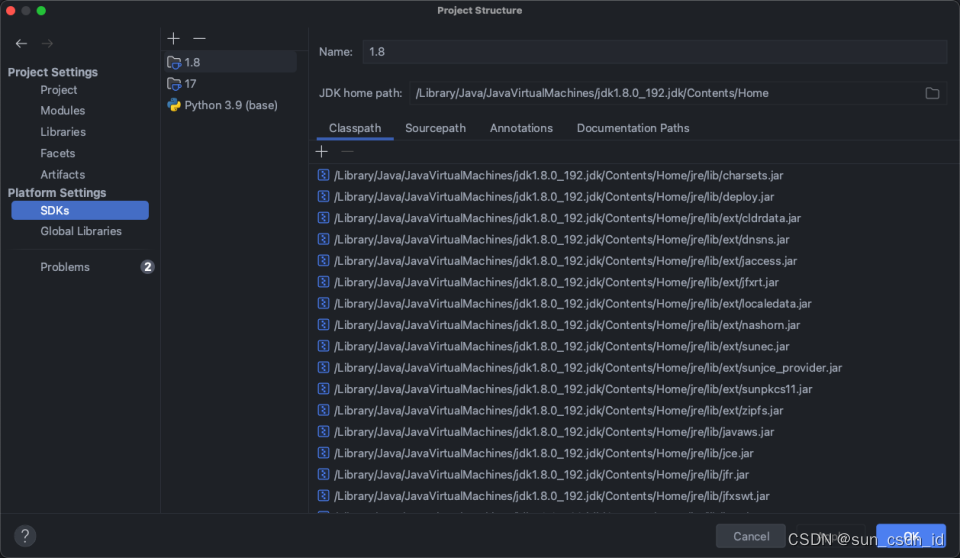Select Python 3.9 (base) SDK entry
Image resolution: width=960 pixels, height=558 pixels.
(231, 105)
